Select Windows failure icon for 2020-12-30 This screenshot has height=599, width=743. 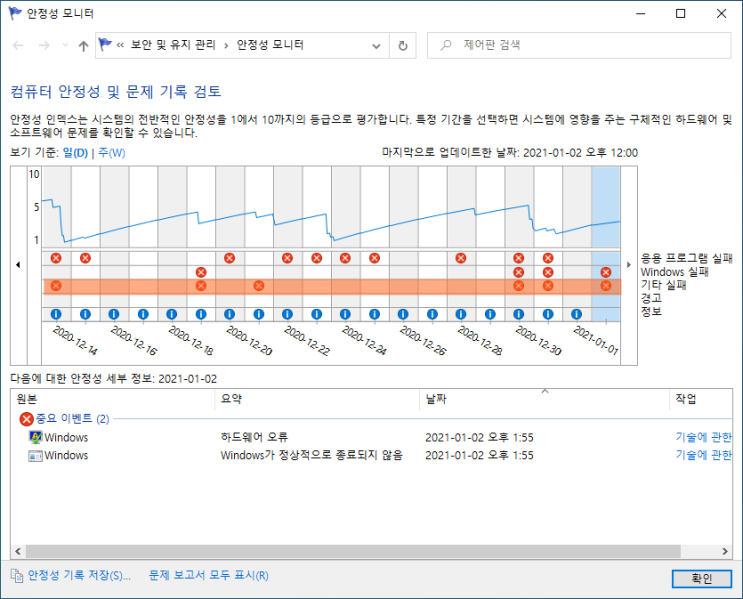click(518, 272)
